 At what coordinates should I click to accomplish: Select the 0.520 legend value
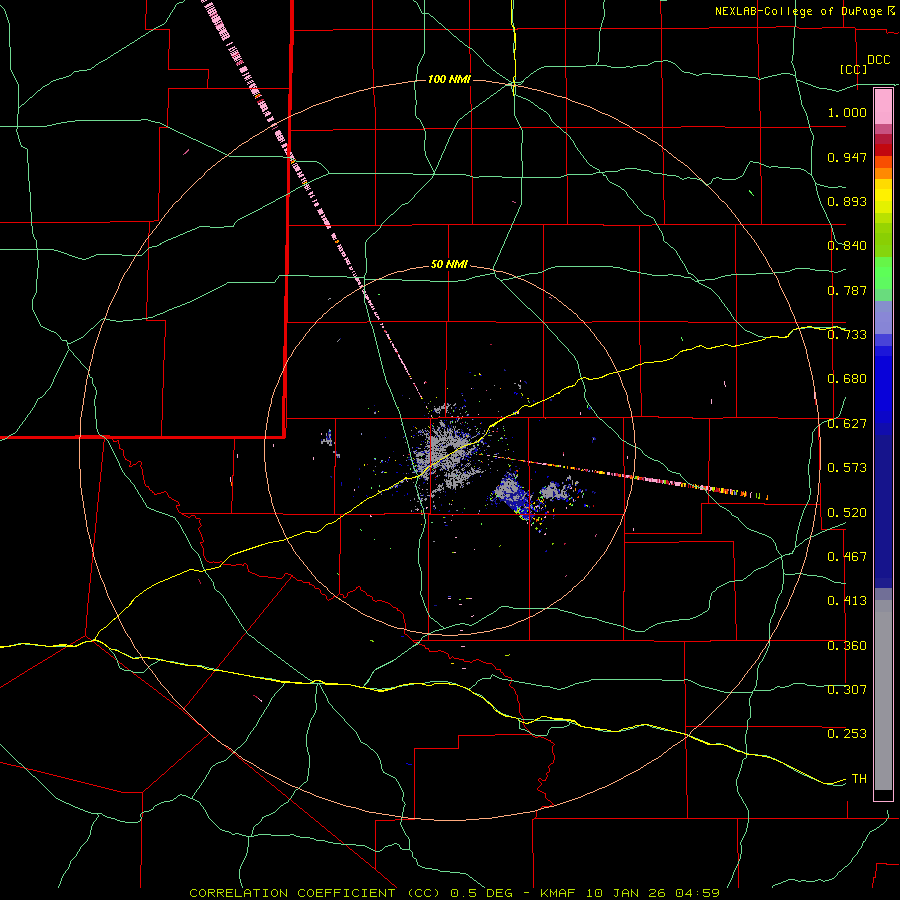847,513
